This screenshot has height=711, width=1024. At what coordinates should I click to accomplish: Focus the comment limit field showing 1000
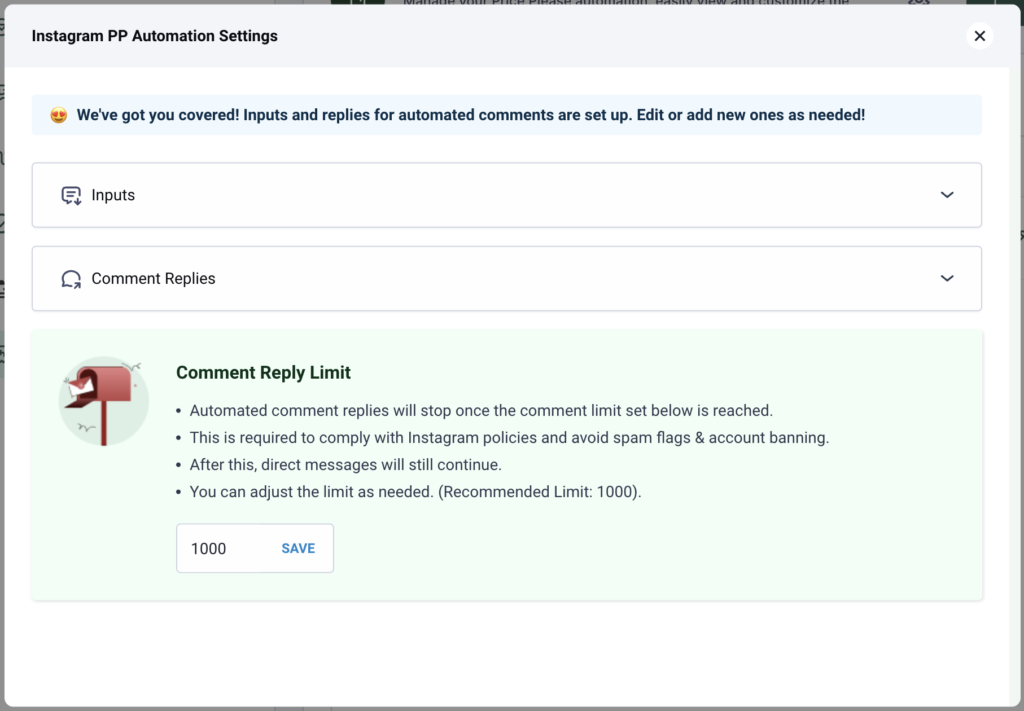coord(224,548)
